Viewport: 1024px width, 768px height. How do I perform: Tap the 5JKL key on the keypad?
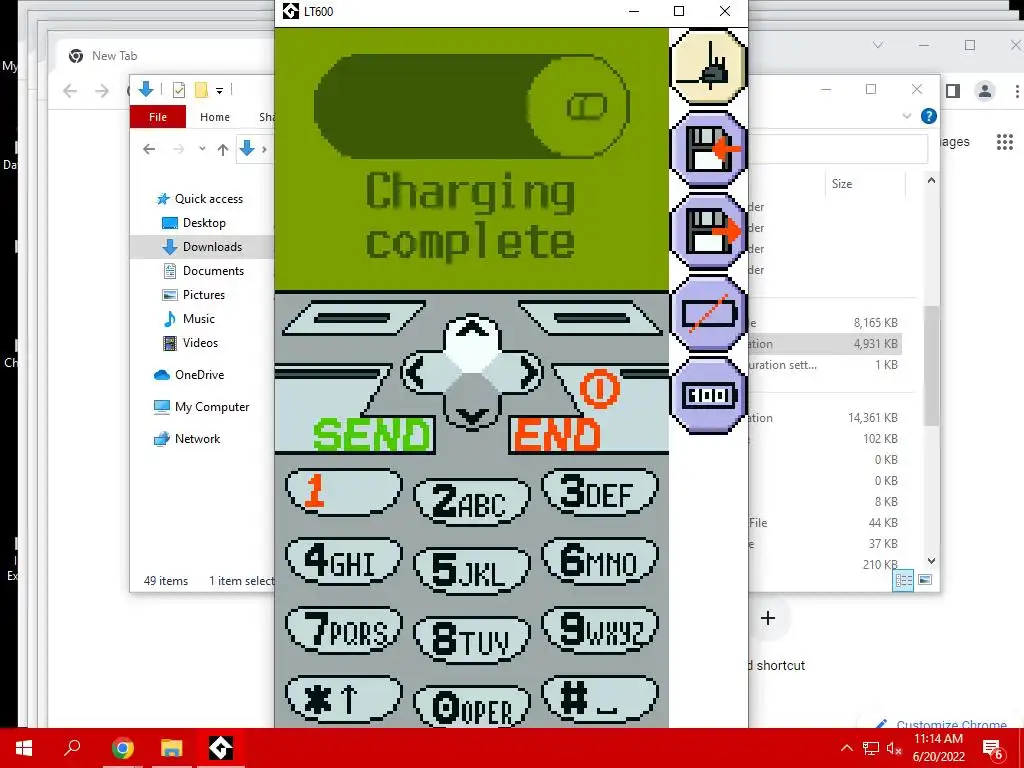point(472,571)
